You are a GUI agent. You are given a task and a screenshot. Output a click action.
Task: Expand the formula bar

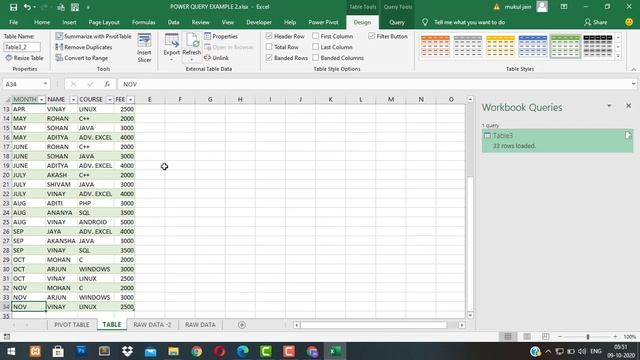point(633,84)
